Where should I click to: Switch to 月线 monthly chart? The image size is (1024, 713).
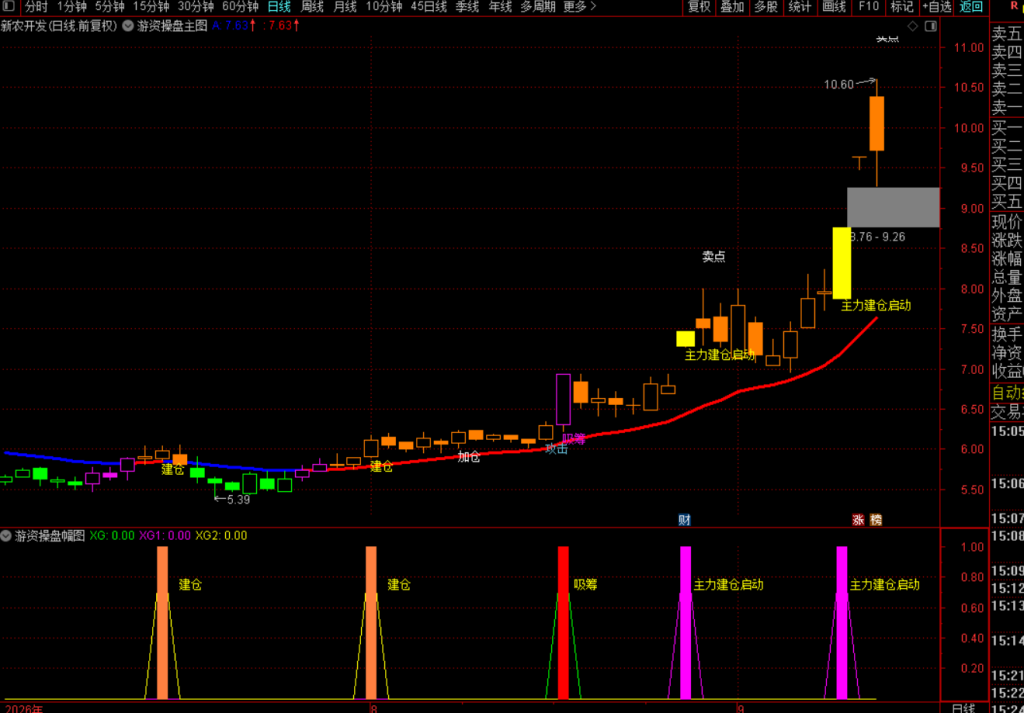coord(345,7)
